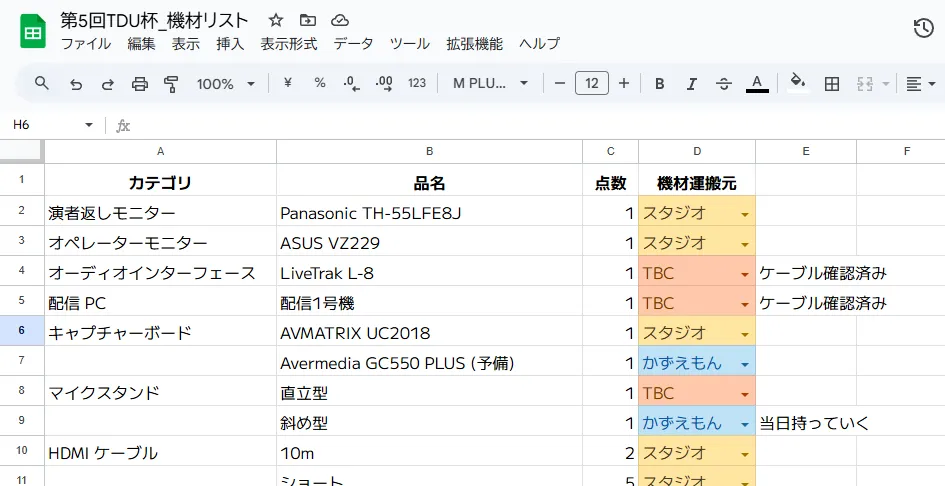Open the 編集 menu
The image size is (945, 486).
(142, 43)
